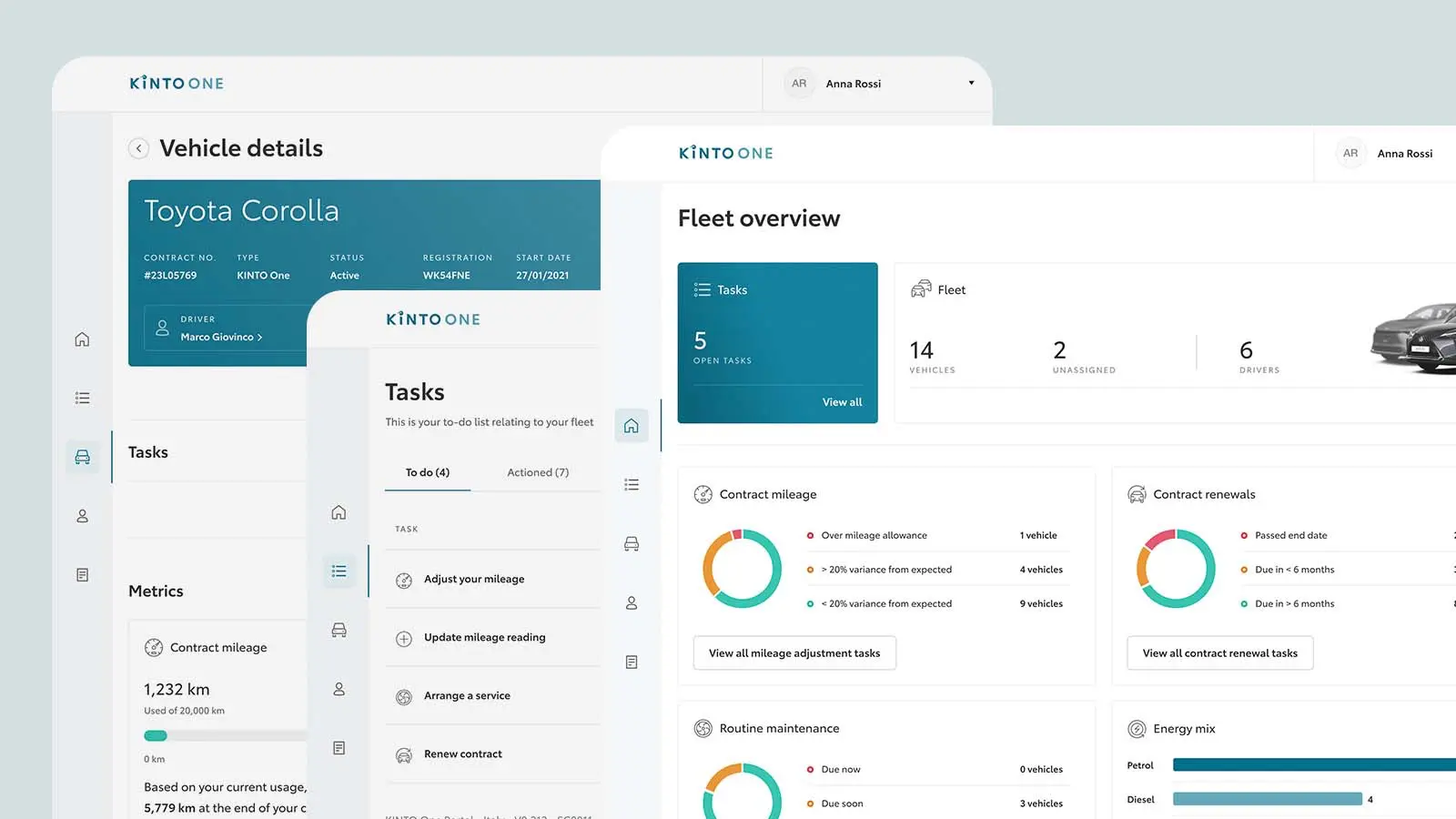
Task: Click '1,232 km' mileage value
Action: 177,690
